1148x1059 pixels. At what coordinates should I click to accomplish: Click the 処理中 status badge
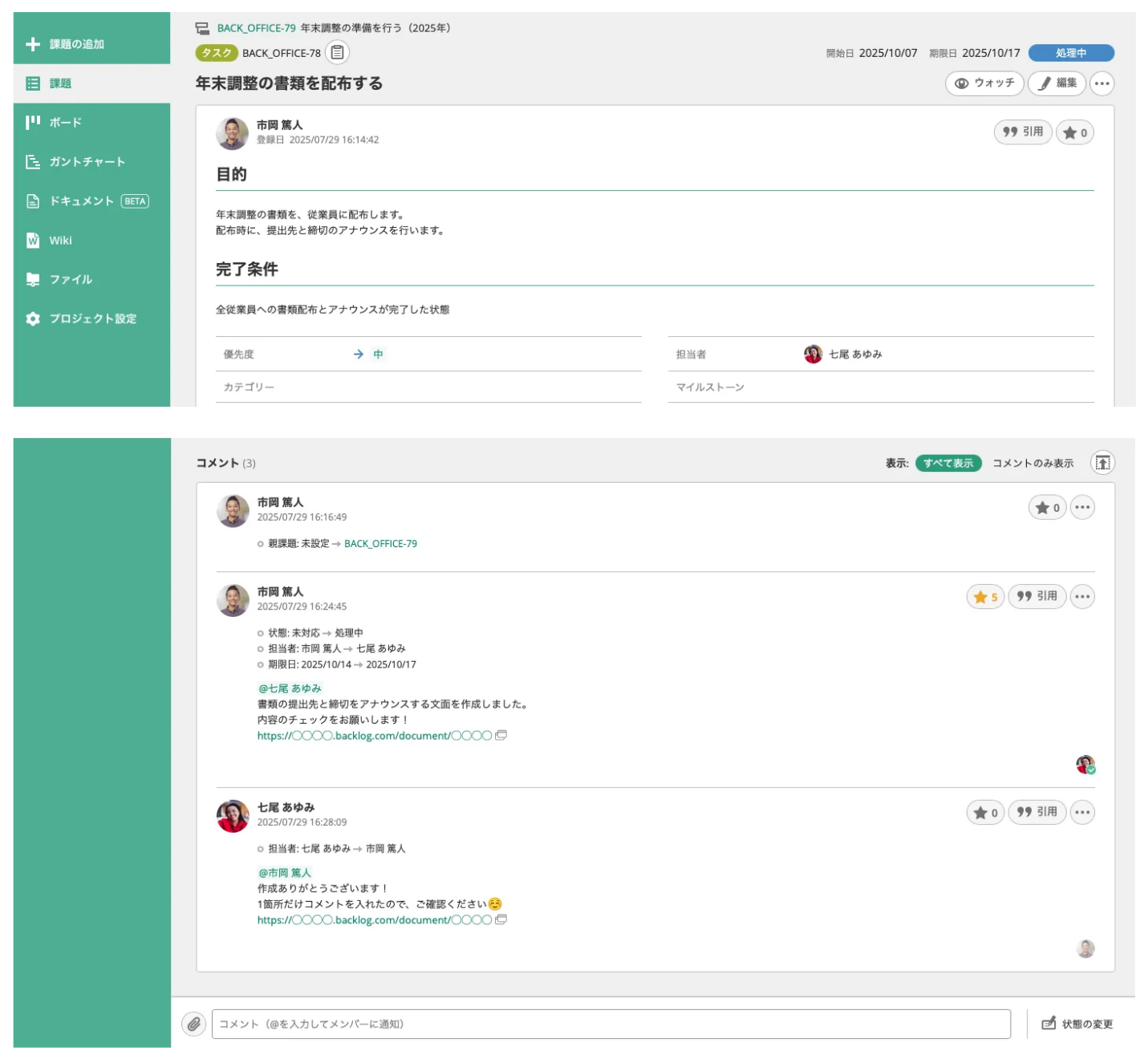1071,53
